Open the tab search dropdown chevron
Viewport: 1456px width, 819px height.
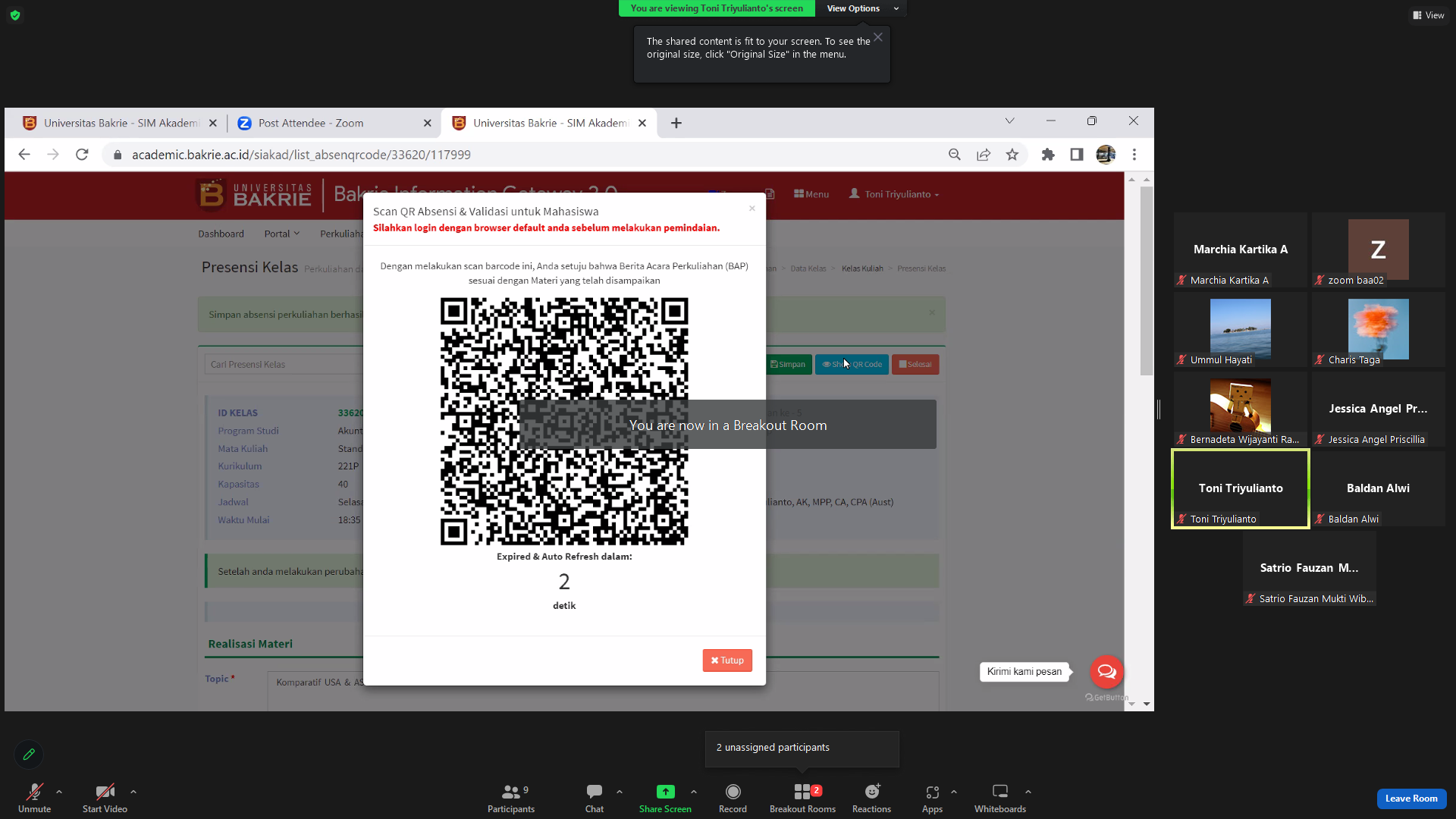click(1009, 121)
